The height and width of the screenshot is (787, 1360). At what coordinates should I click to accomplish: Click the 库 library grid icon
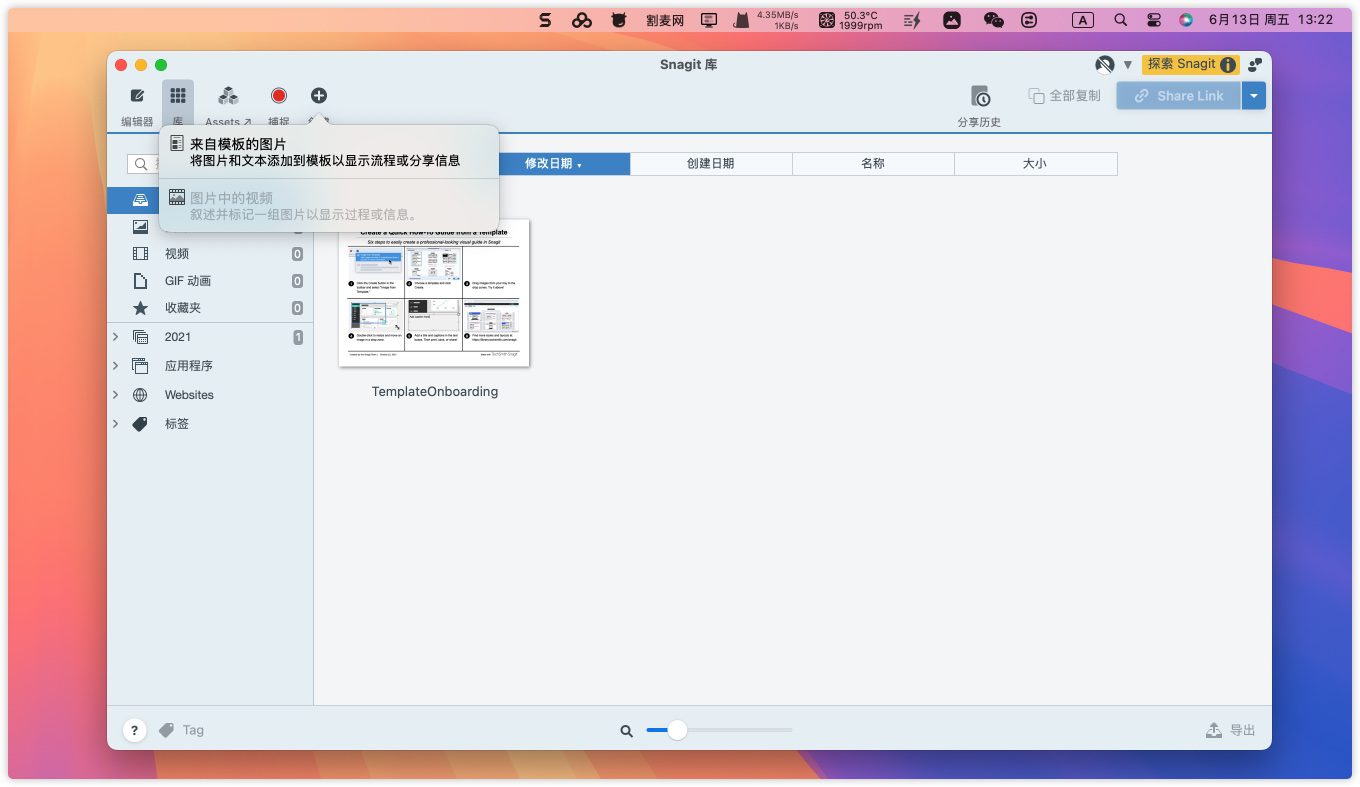click(177, 97)
